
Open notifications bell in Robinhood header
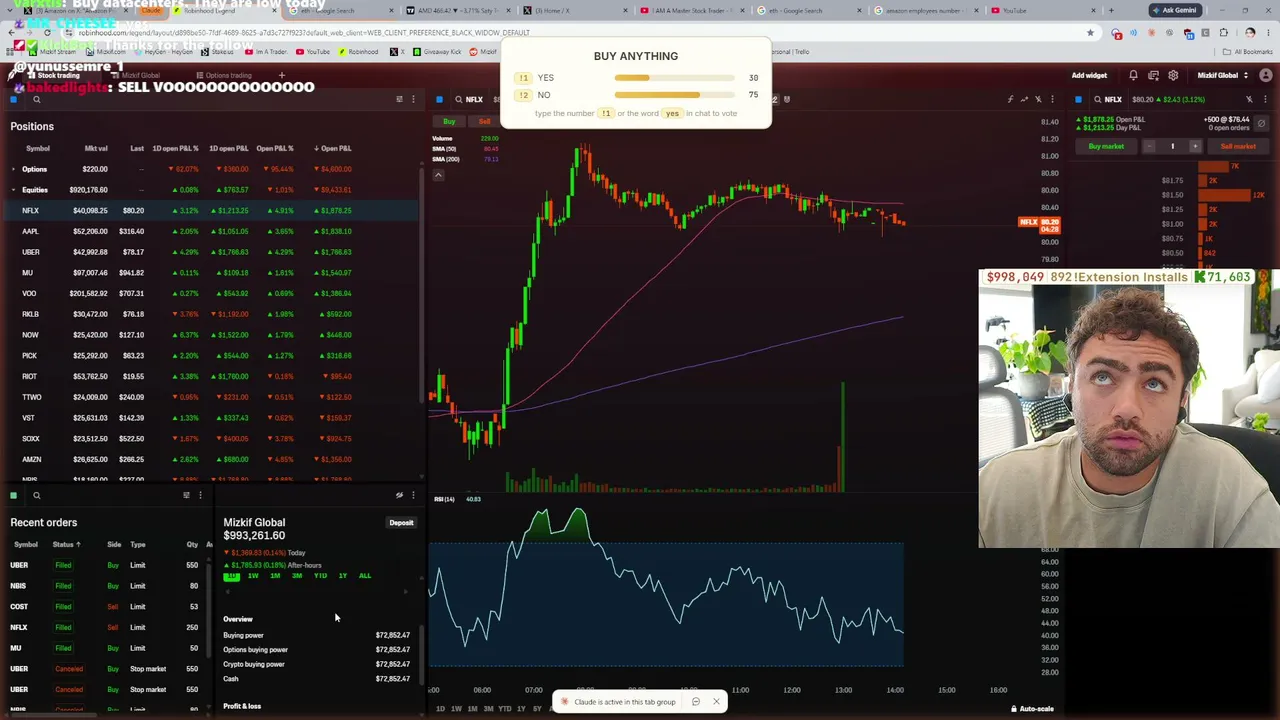click(x=1133, y=75)
